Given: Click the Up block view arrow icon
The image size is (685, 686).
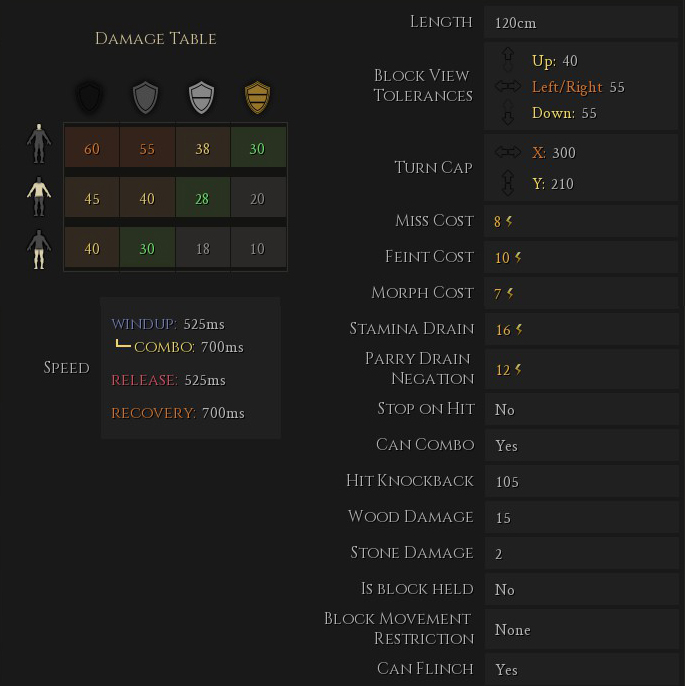Looking at the screenshot, I should coord(508,58).
